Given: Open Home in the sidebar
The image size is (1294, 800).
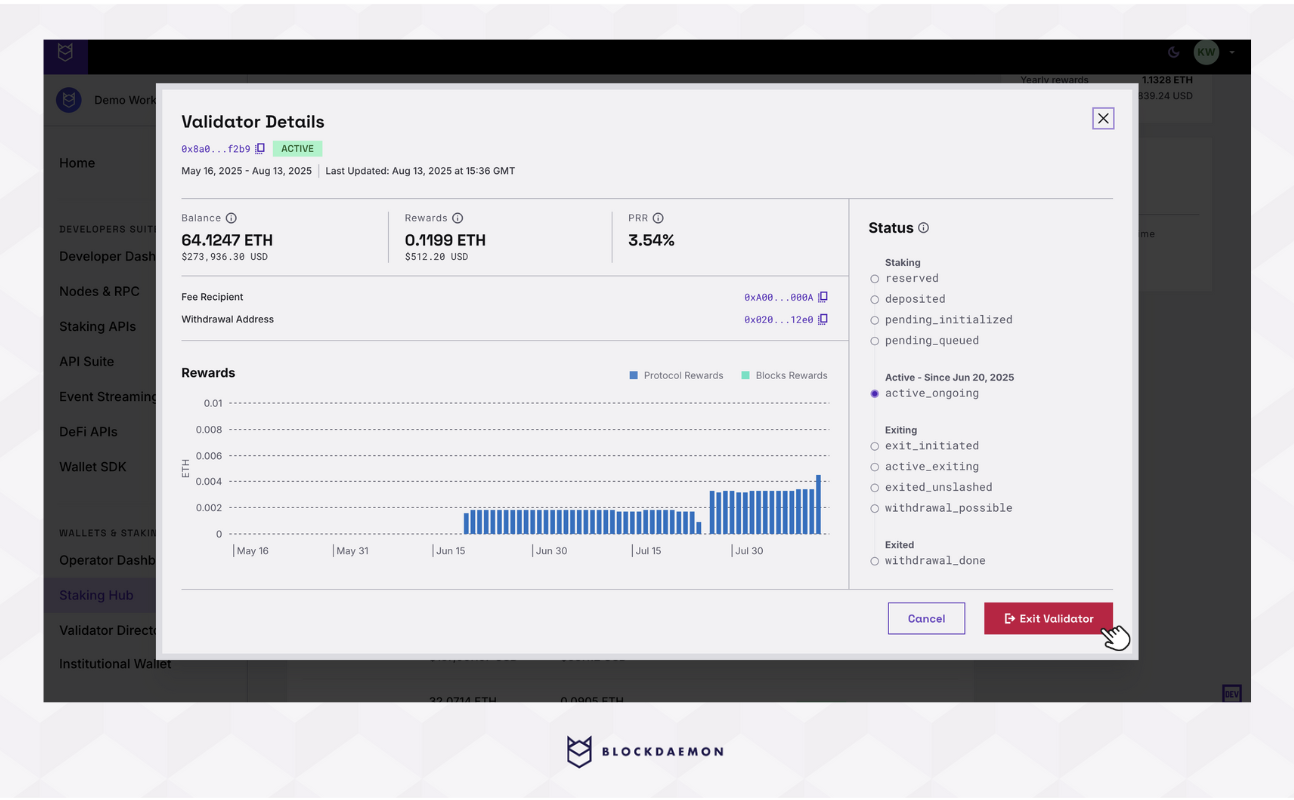Looking at the screenshot, I should pos(77,163).
